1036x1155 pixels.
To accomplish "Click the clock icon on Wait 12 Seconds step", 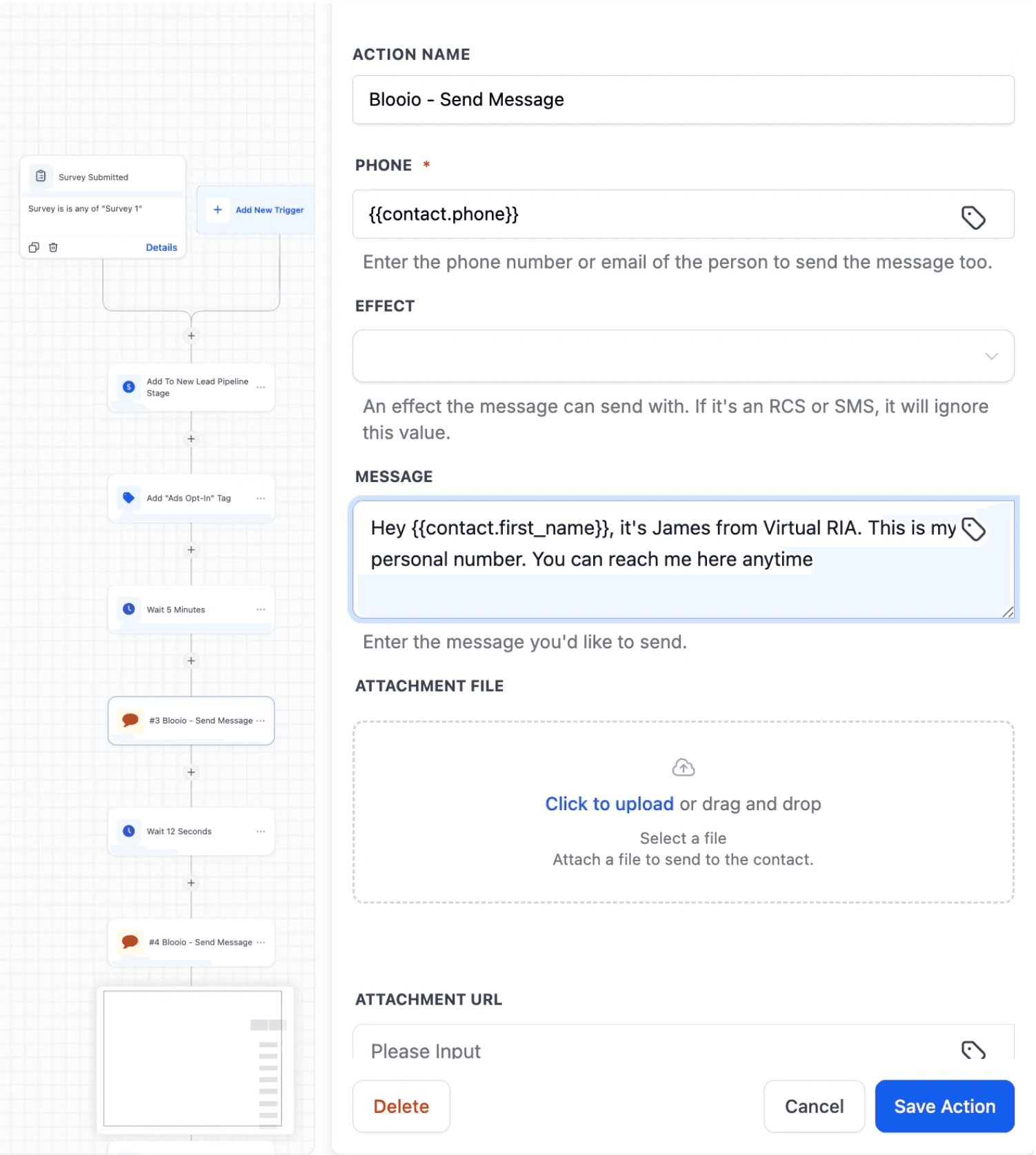I will tap(128, 831).
